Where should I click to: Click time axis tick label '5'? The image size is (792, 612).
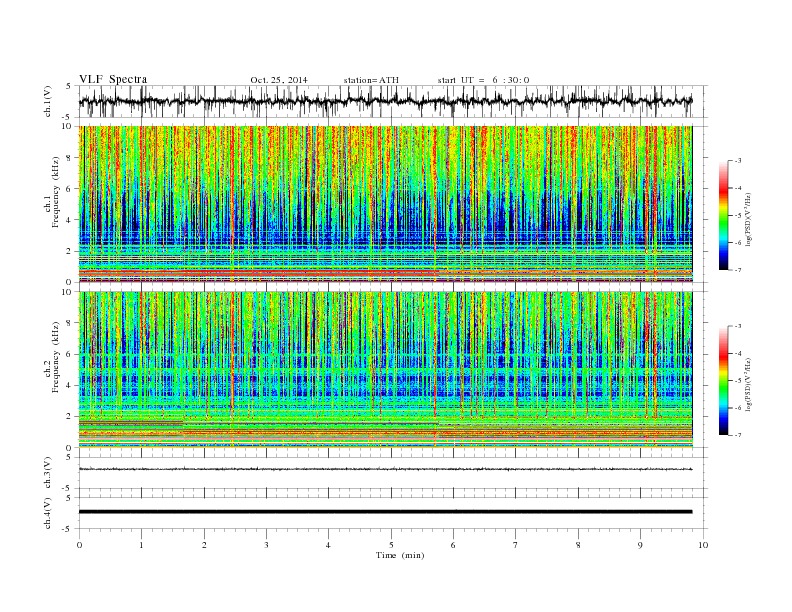click(x=391, y=545)
